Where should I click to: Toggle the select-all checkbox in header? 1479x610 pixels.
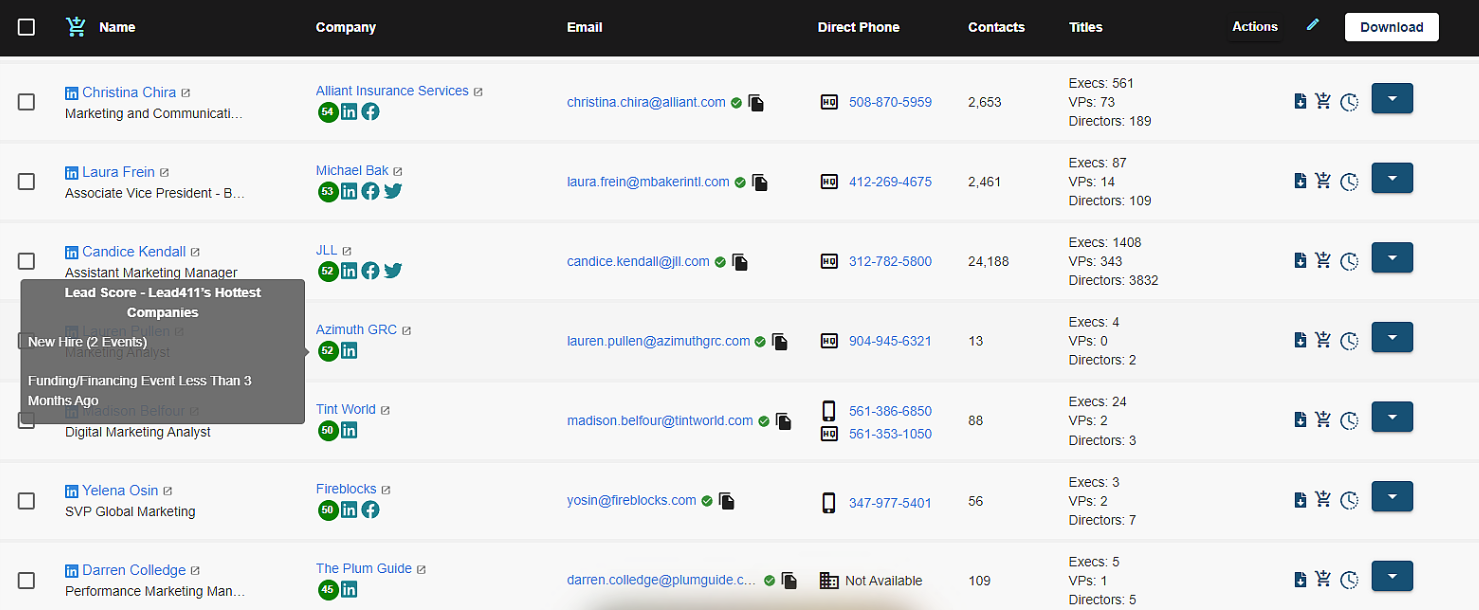[x=27, y=27]
